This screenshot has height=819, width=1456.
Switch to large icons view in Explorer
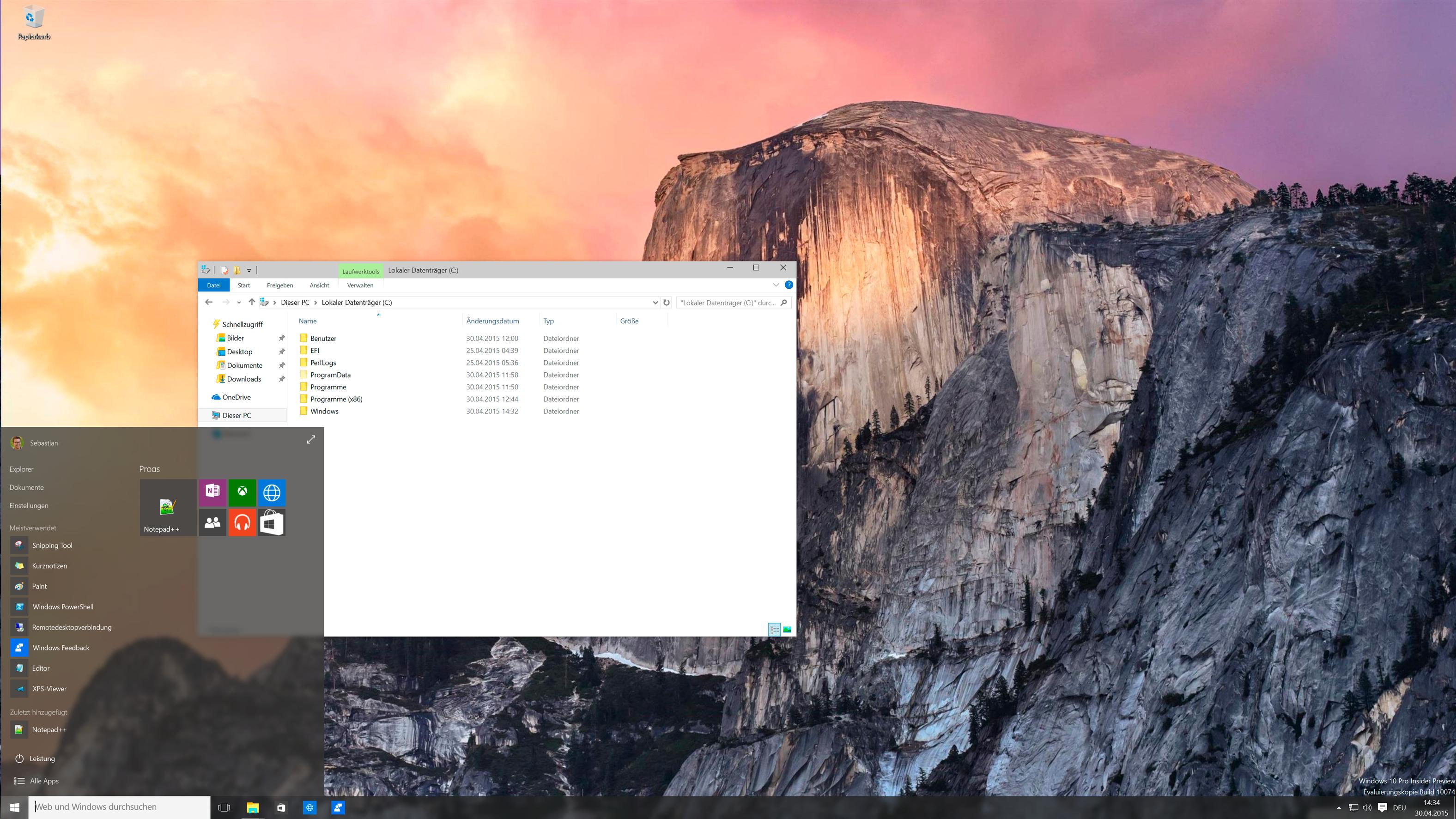pos(787,629)
